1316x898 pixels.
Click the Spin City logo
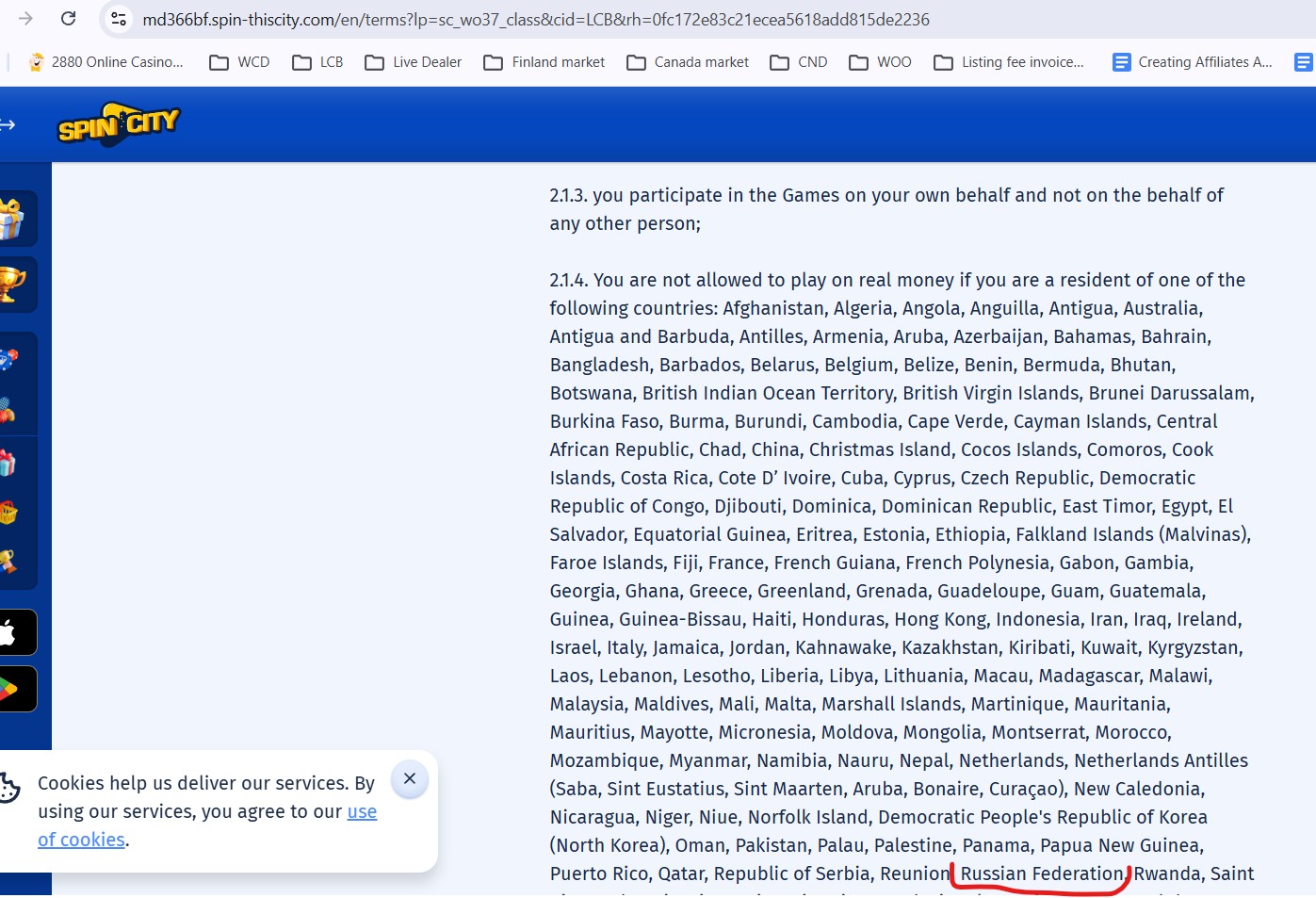pyautogui.click(x=118, y=124)
